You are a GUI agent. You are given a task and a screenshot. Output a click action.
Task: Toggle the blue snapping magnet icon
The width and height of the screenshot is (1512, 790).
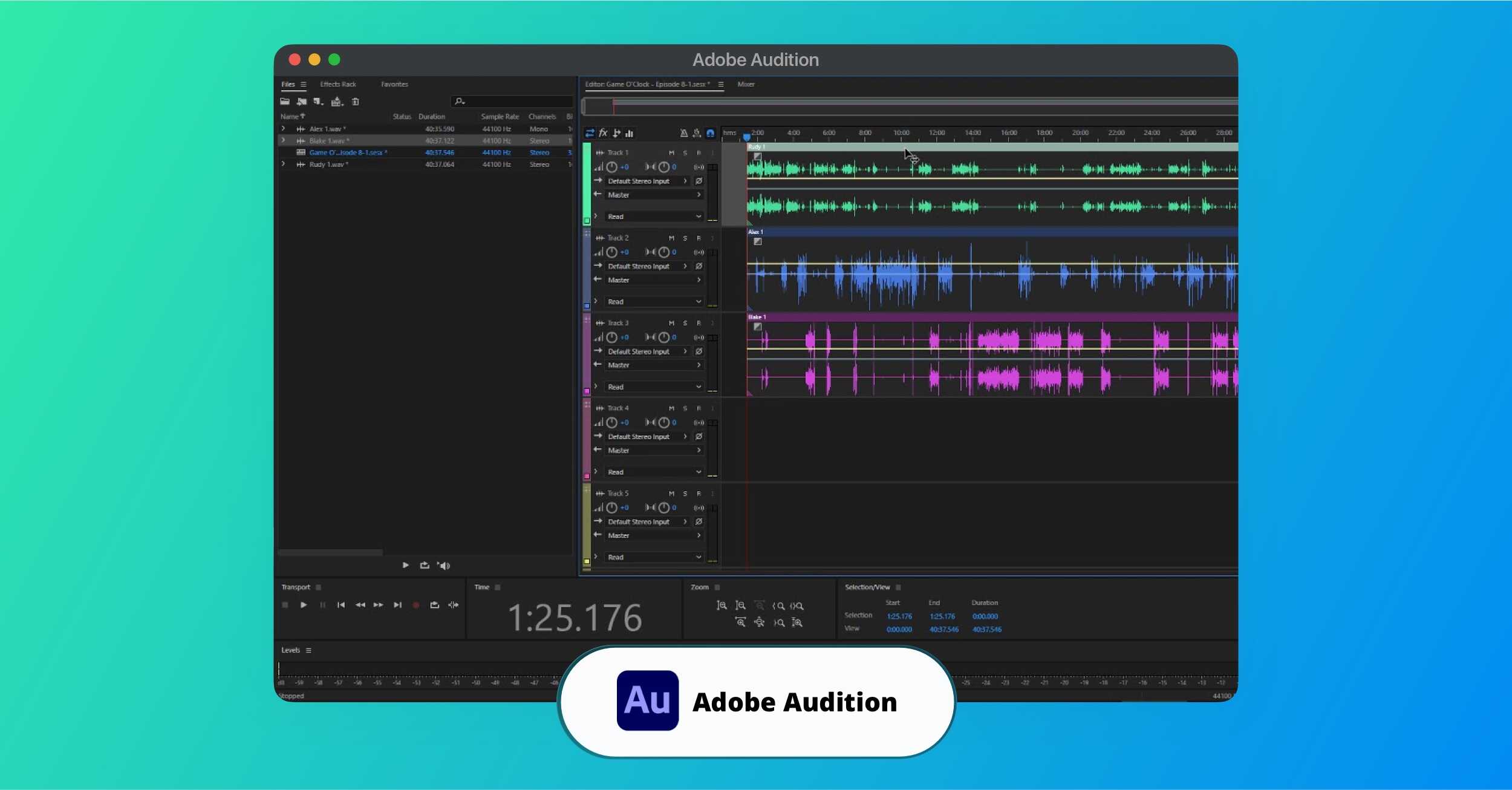tap(711, 133)
